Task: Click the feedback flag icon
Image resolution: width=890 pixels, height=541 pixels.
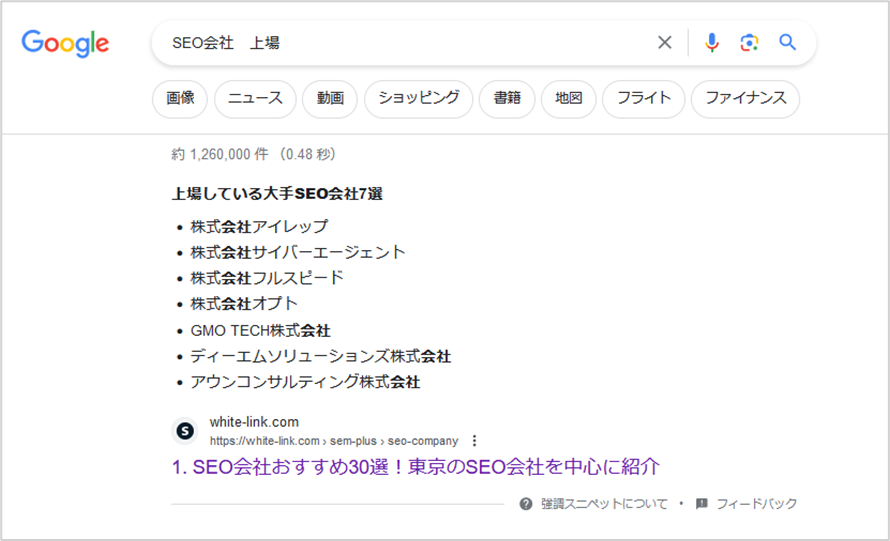Action: pos(702,504)
